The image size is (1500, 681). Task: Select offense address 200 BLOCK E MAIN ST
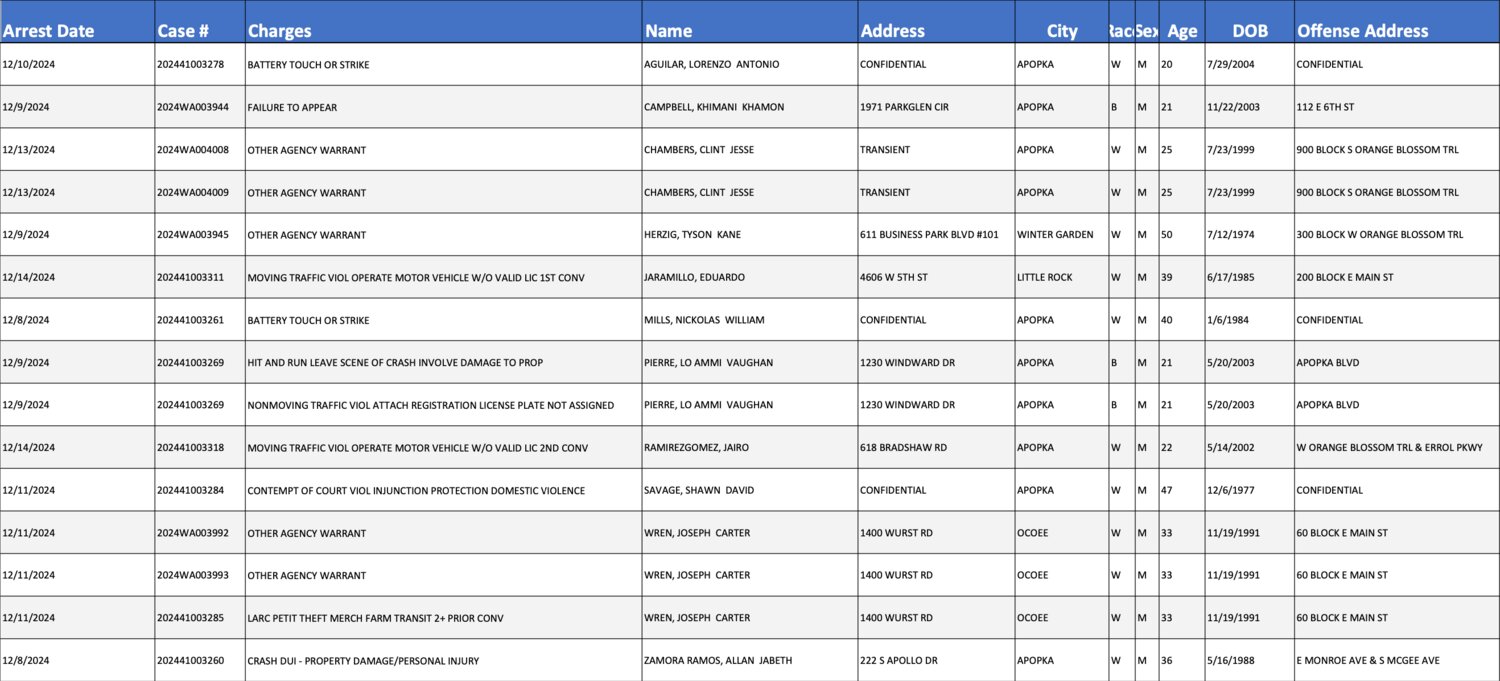coord(1344,277)
